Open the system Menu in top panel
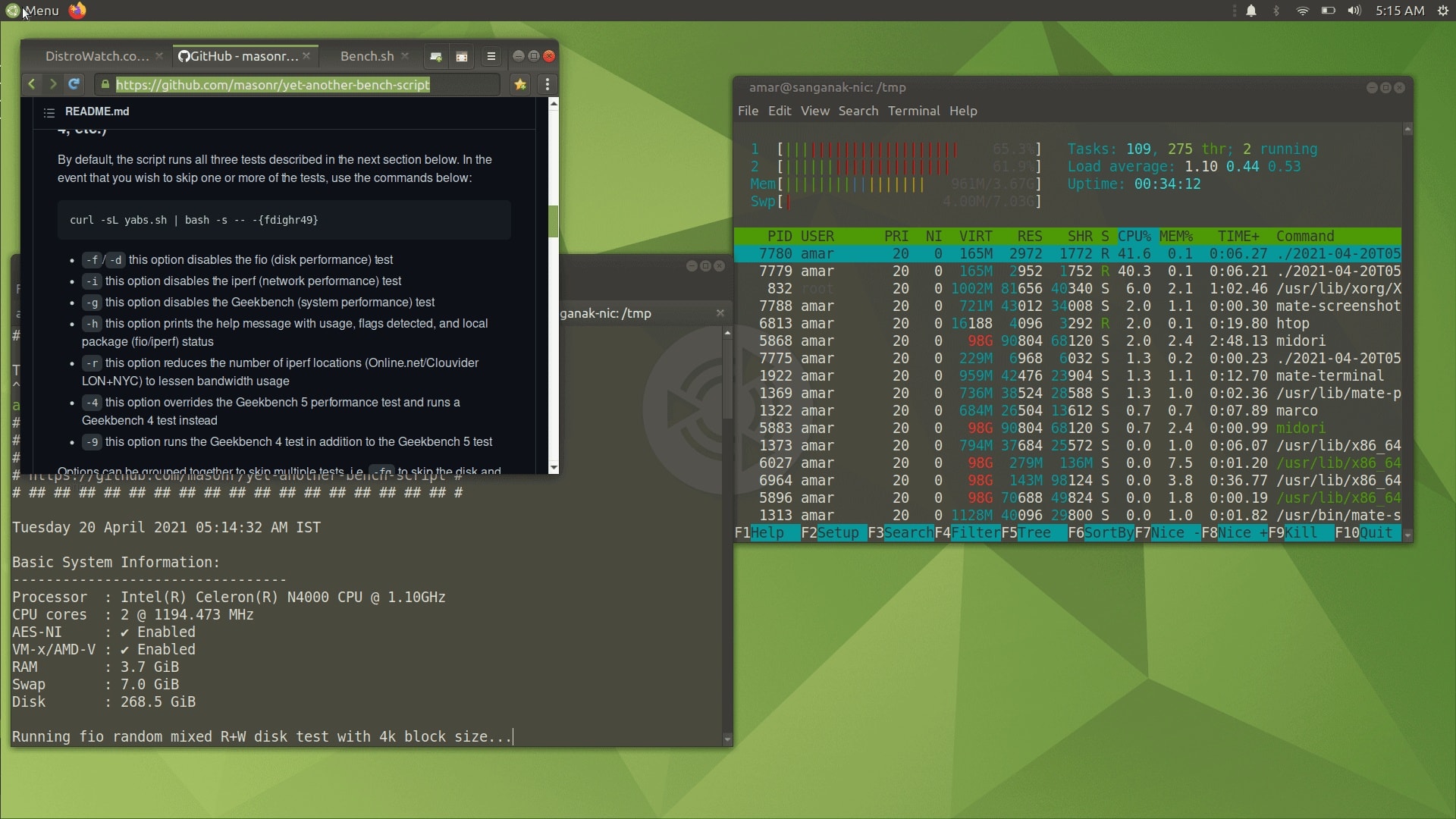The height and width of the screenshot is (819, 1456). click(32, 11)
